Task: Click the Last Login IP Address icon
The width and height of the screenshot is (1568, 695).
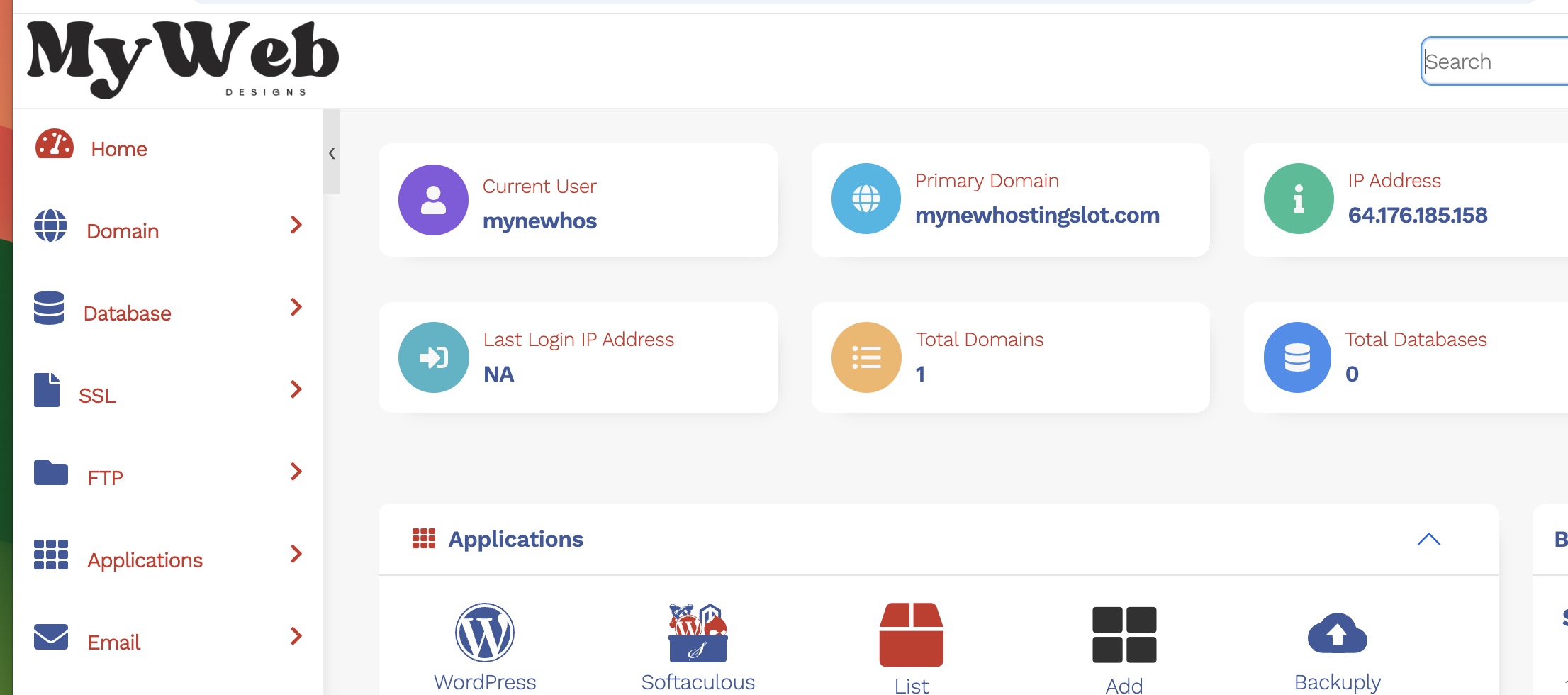Action: [433, 357]
